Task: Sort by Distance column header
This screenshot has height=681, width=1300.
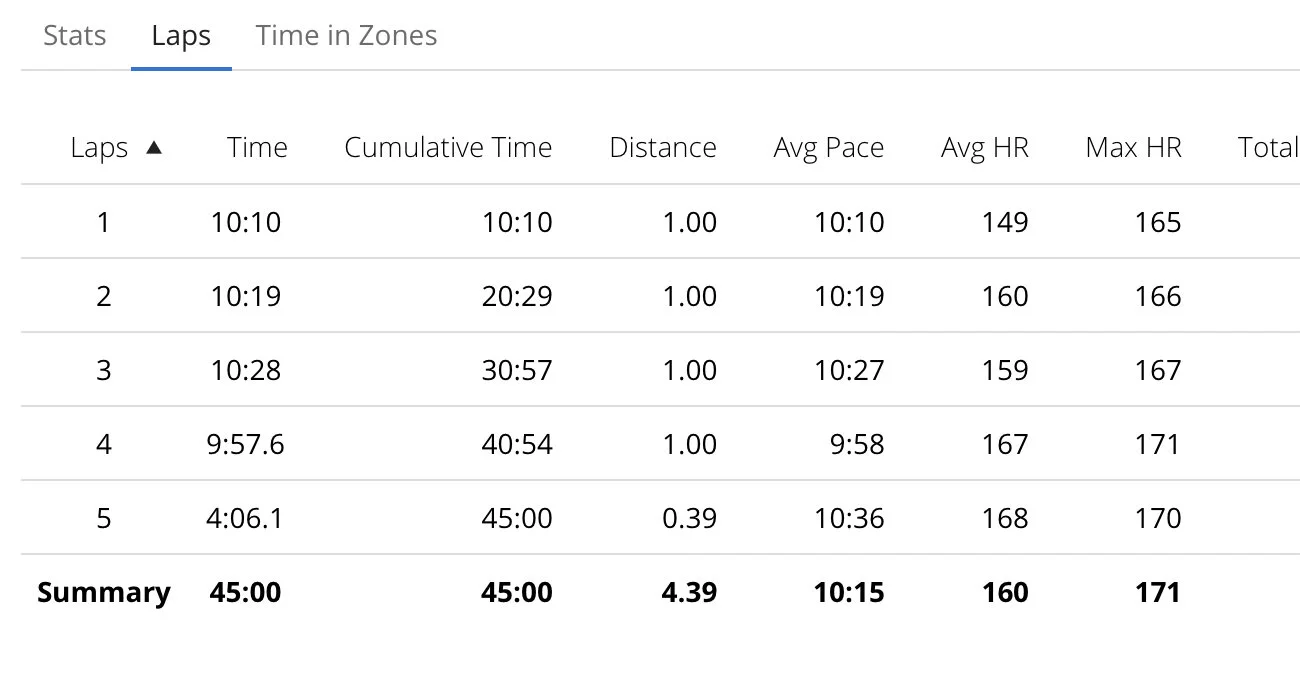Action: [663, 148]
